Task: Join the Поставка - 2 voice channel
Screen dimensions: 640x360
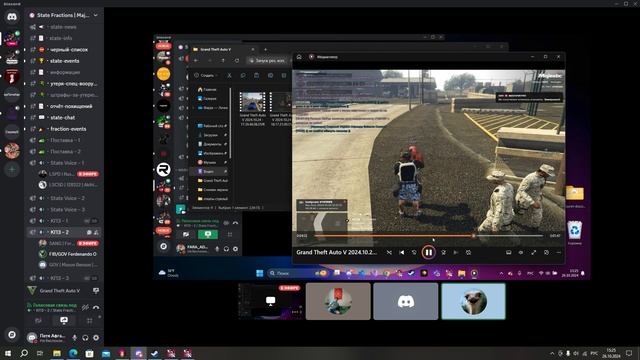Action: click(x=63, y=151)
